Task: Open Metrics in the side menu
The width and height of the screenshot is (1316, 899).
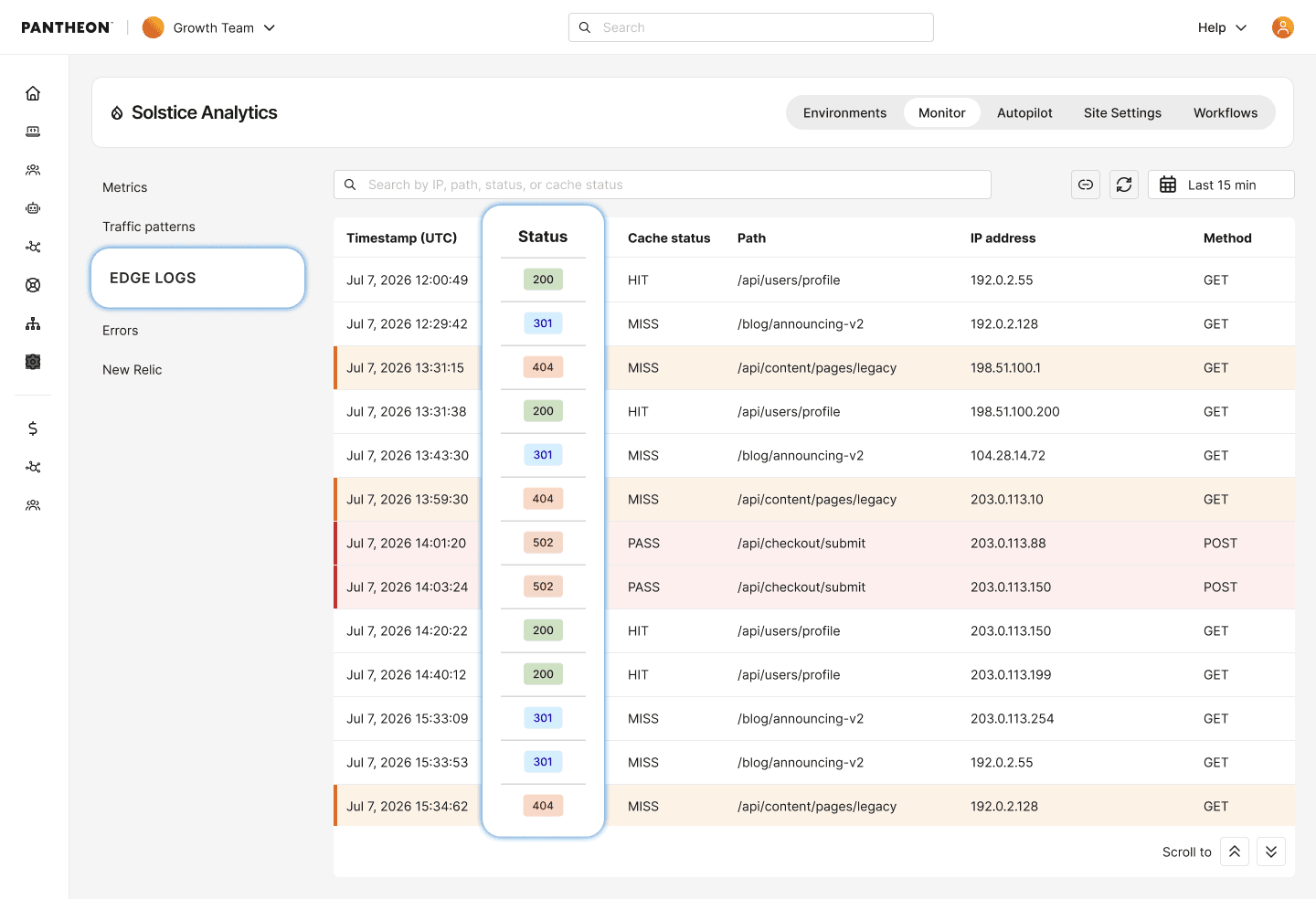Action: (125, 187)
